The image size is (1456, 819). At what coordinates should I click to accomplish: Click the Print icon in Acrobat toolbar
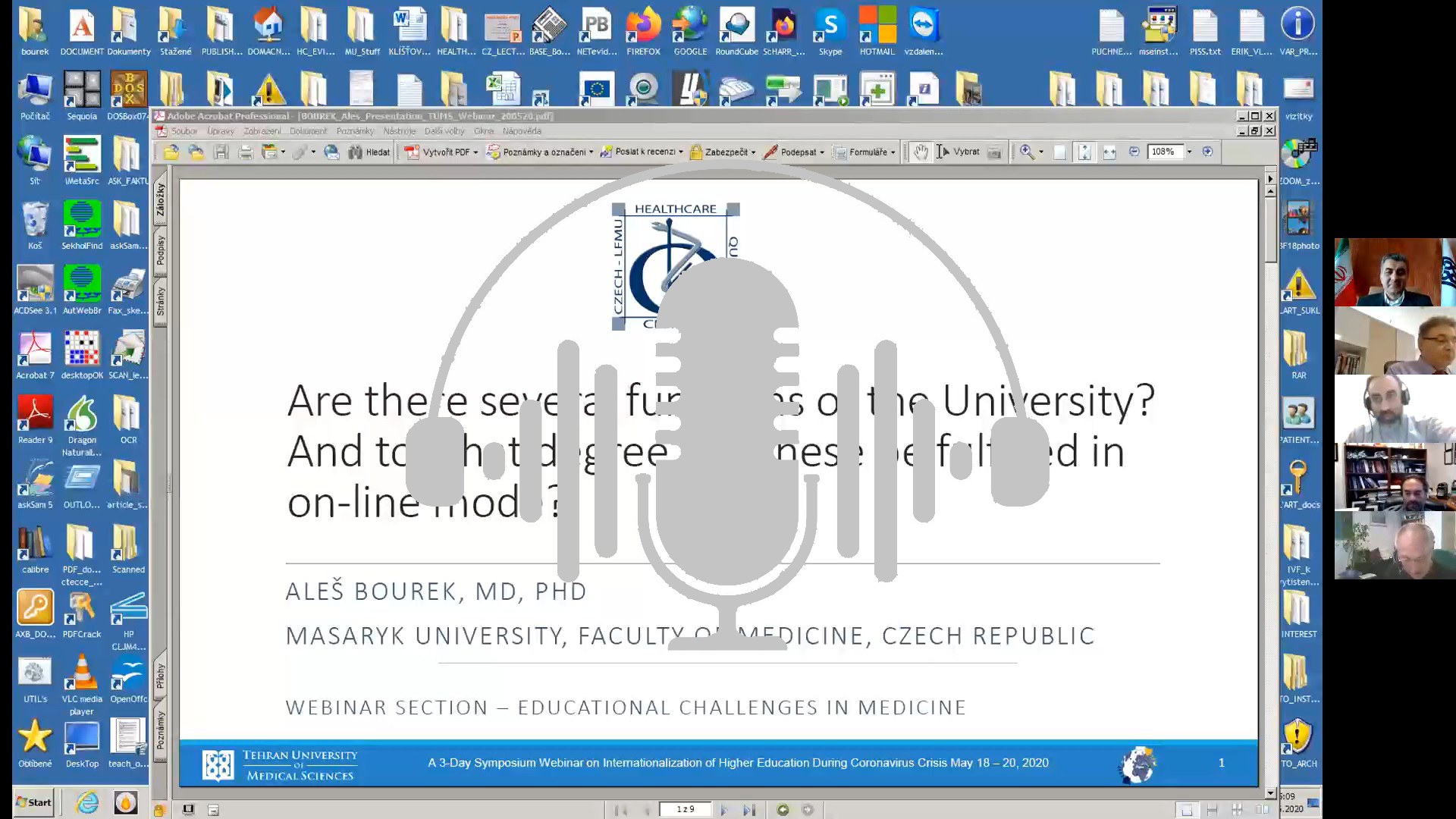click(246, 152)
